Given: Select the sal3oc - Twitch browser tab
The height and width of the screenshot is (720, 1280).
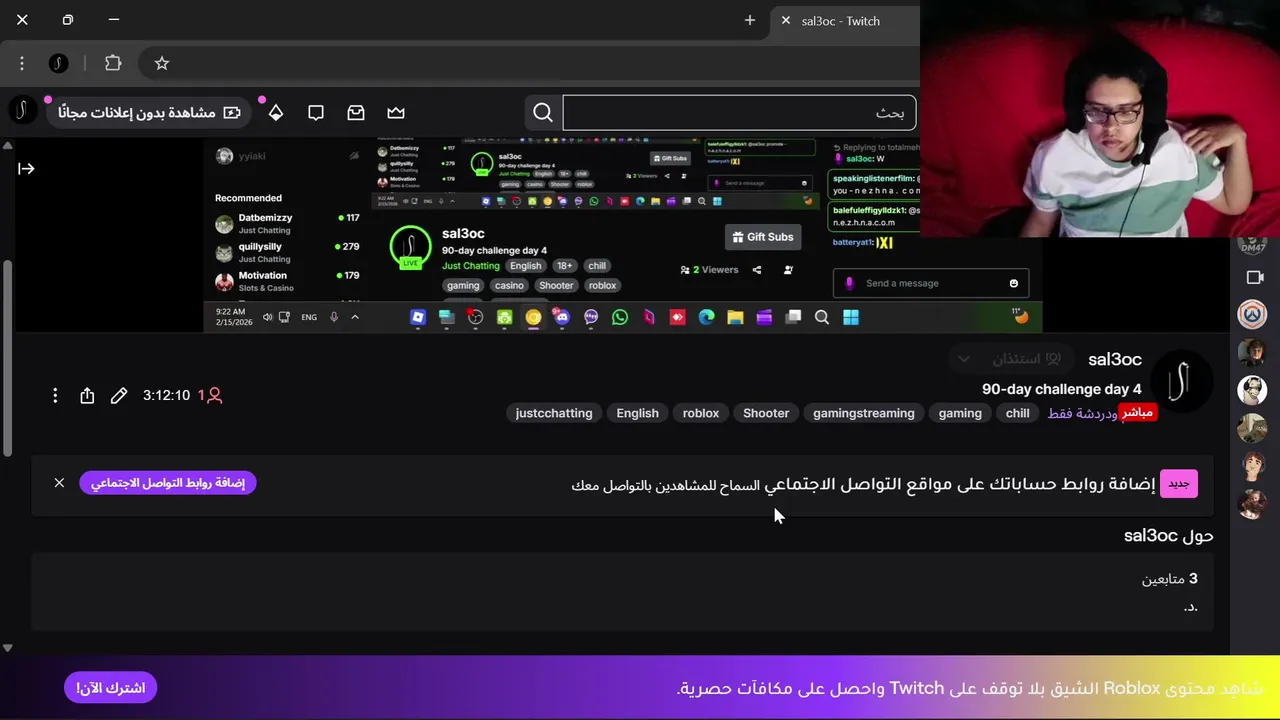Looking at the screenshot, I should pos(845,20).
